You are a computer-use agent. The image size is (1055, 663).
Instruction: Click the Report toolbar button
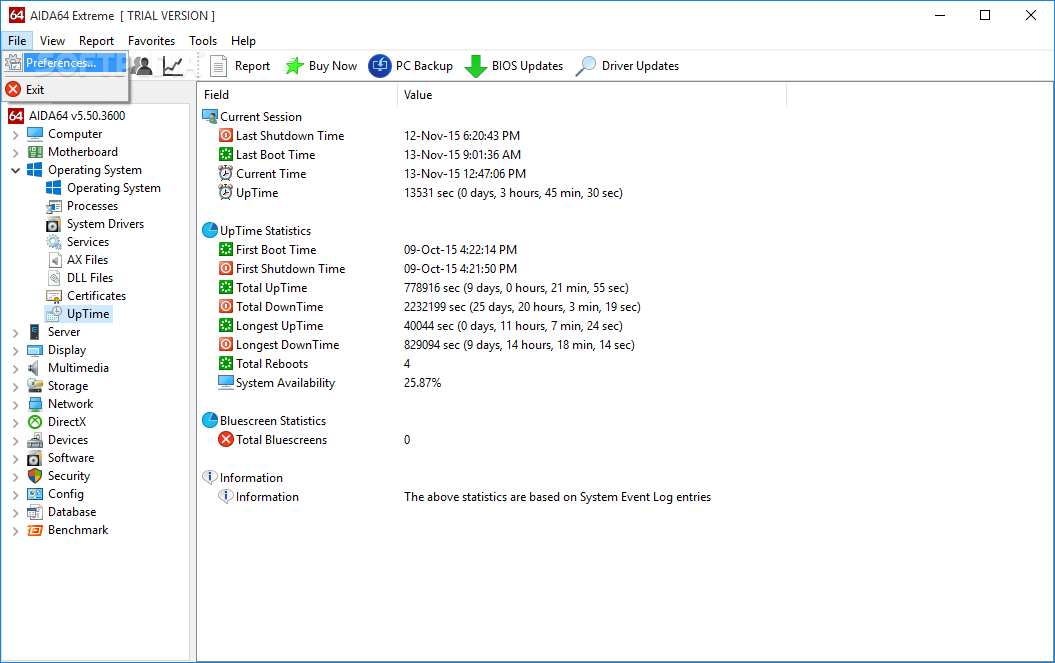(240, 66)
